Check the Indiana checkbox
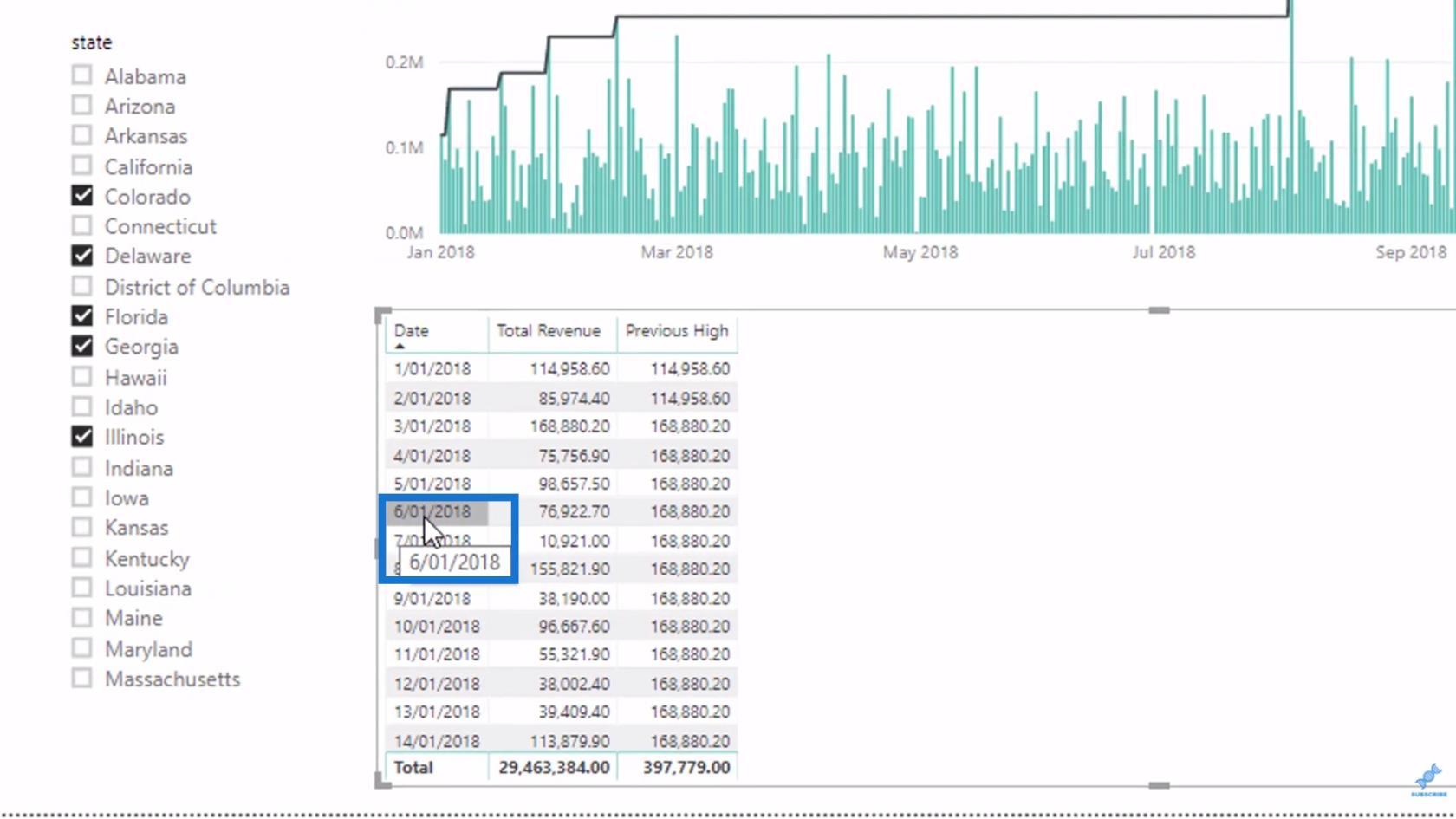This screenshot has width=1456, height=819. (x=81, y=467)
